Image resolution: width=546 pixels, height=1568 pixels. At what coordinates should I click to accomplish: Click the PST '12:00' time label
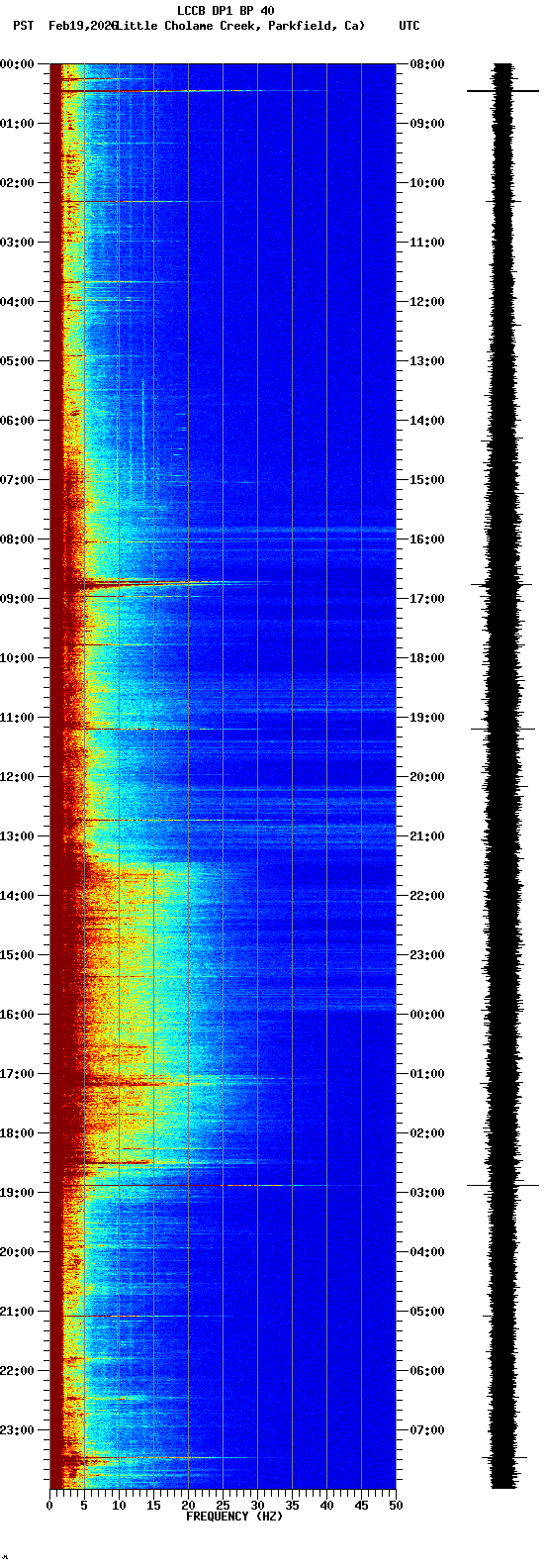pos(17,777)
